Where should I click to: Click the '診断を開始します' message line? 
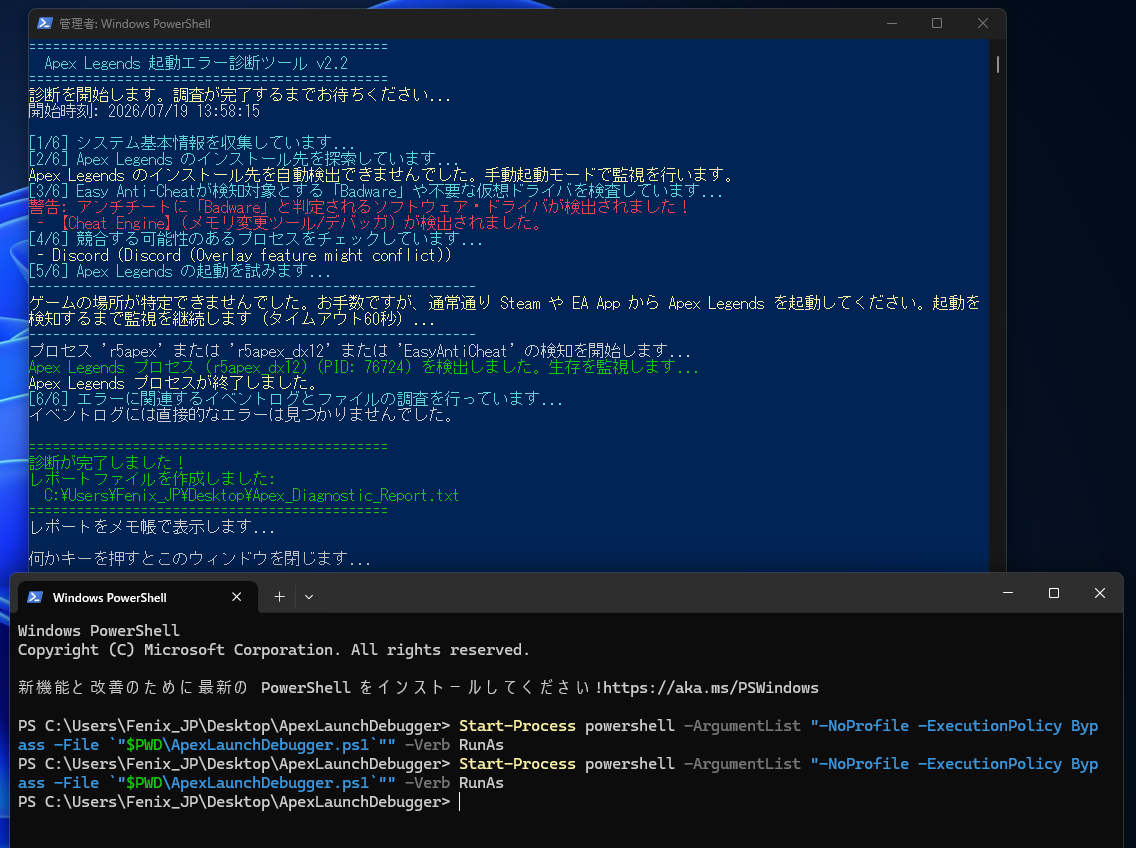tap(240, 95)
